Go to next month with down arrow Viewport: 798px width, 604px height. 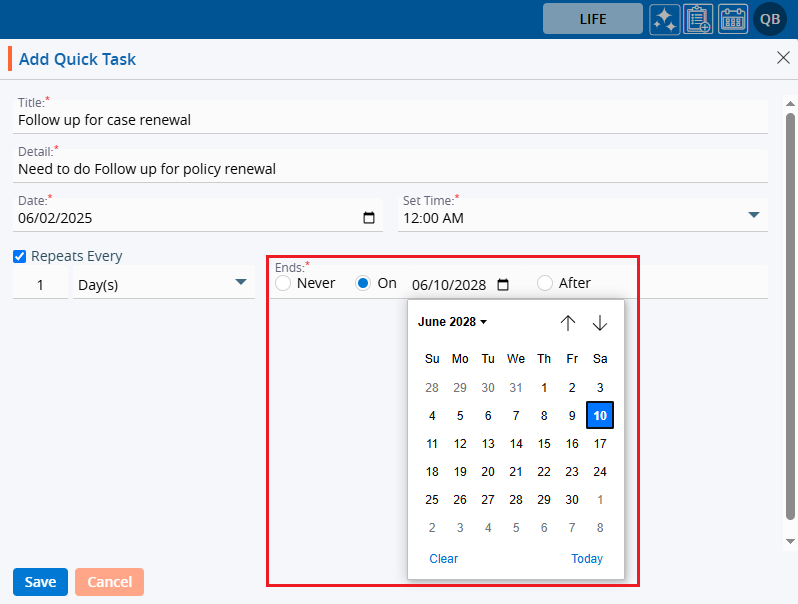coord(600,322)
